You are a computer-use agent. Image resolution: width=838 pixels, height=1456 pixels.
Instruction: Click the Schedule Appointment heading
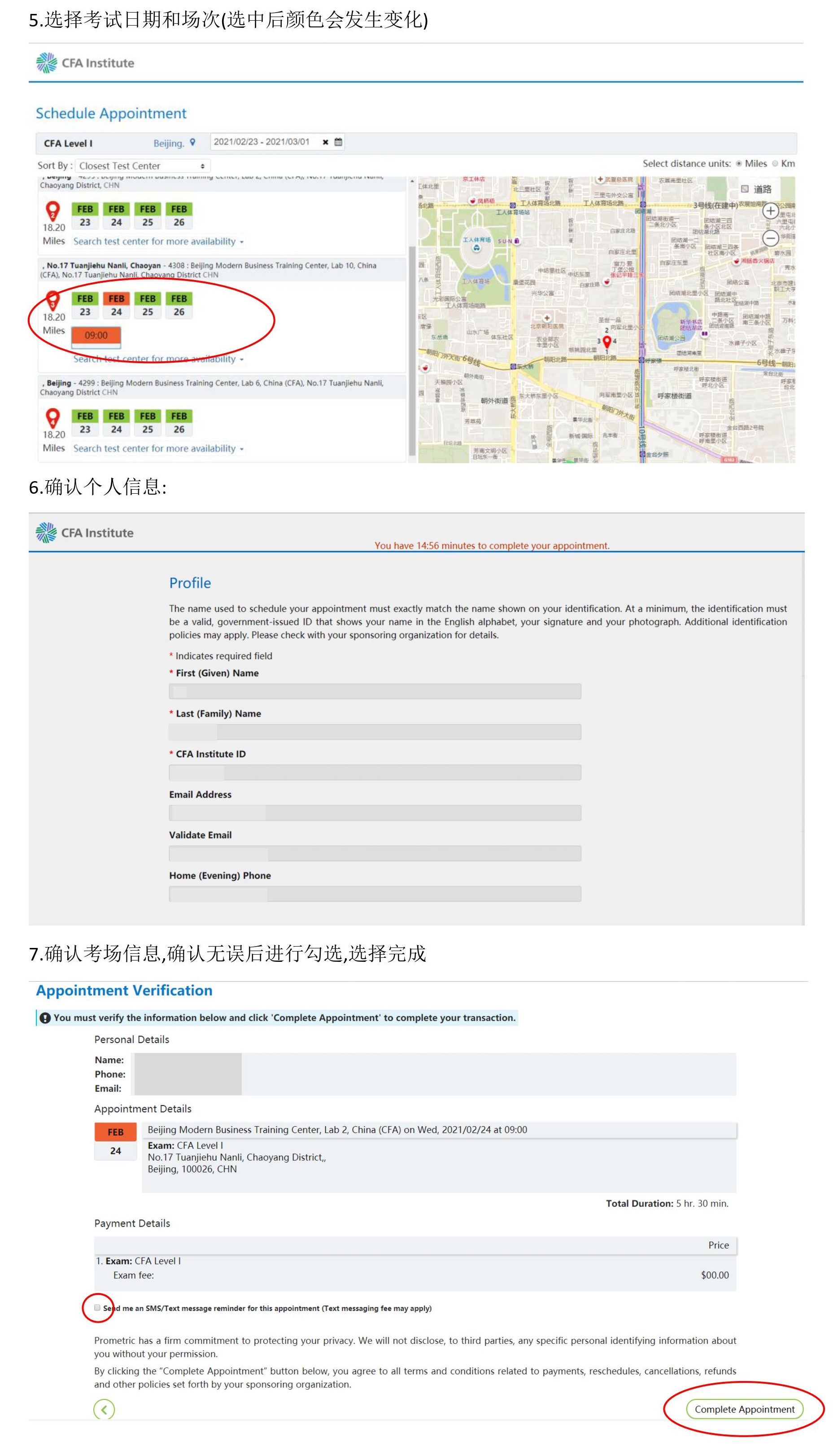[111, 113]
